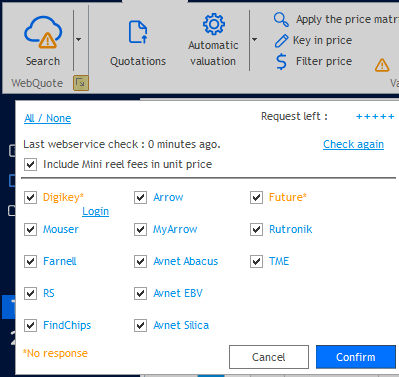This screenshot has height=377, width=399.
Task: Click the Farnell supplier name
Action: pos(60,261)
